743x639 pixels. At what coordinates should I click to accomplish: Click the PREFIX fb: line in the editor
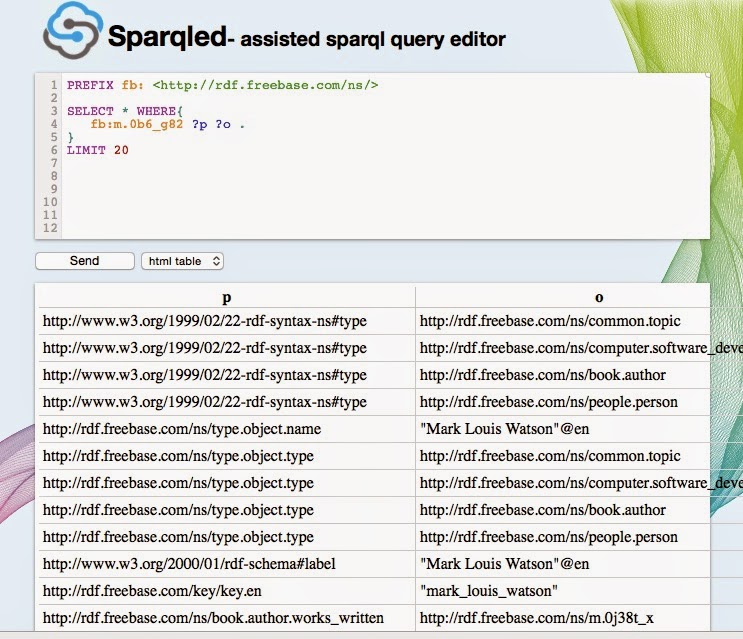tap(223, 85)
